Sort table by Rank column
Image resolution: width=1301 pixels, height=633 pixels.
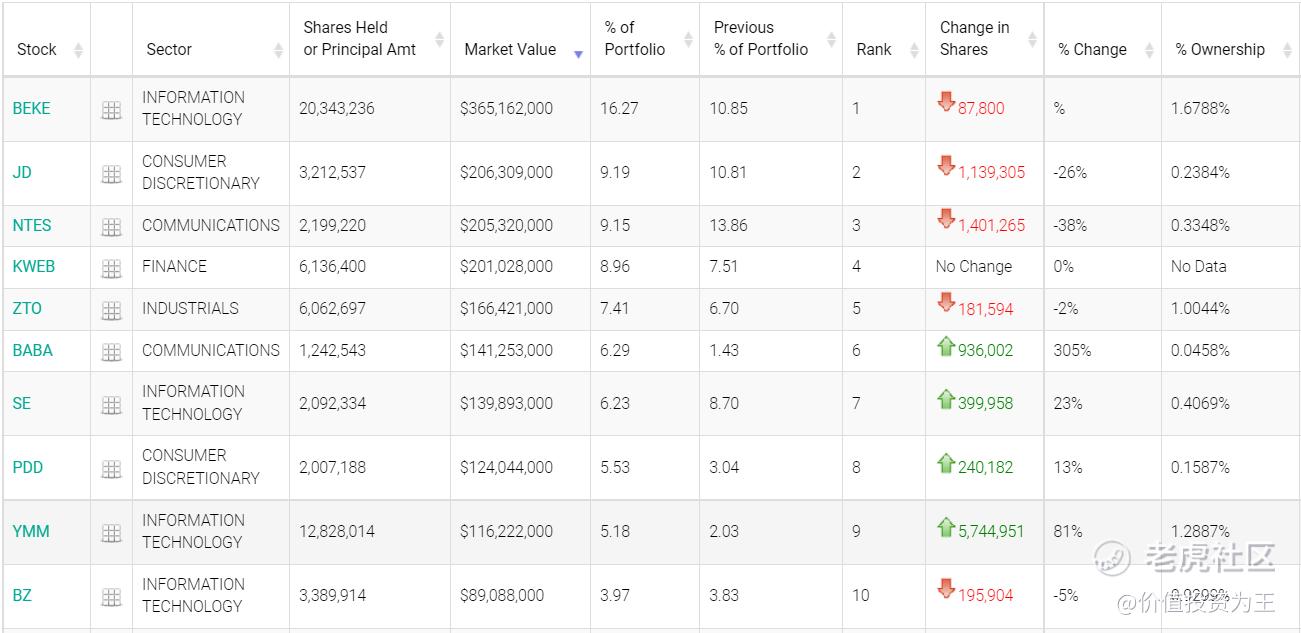(x=914, y=50)
